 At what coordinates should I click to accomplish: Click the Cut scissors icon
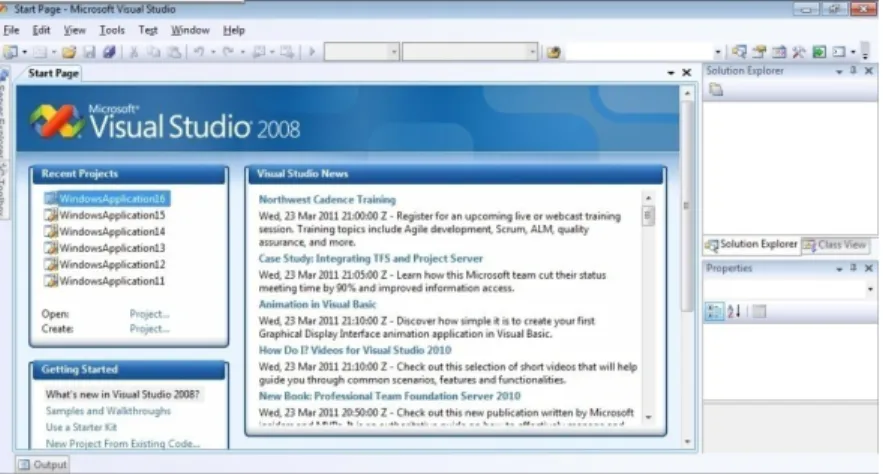tap(134, 52)
